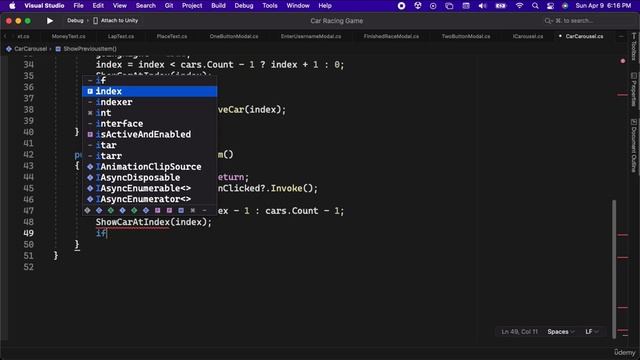Toggle the keyword (x) completion filter icon
This screenshot has width=640, height=360.
pyautogui.click(x=193, y=210)
